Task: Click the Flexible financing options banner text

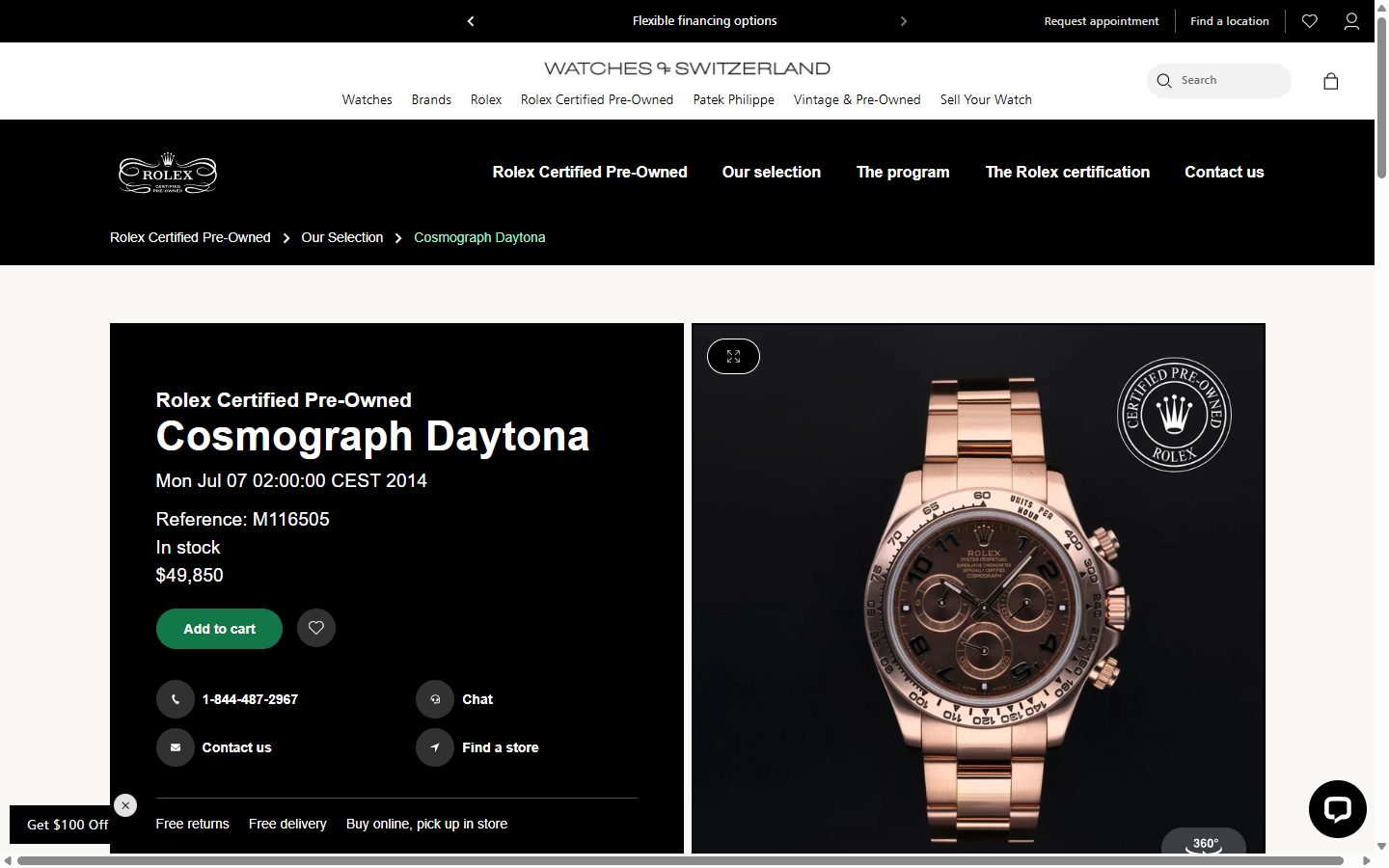Action: [x=704, y=21]
